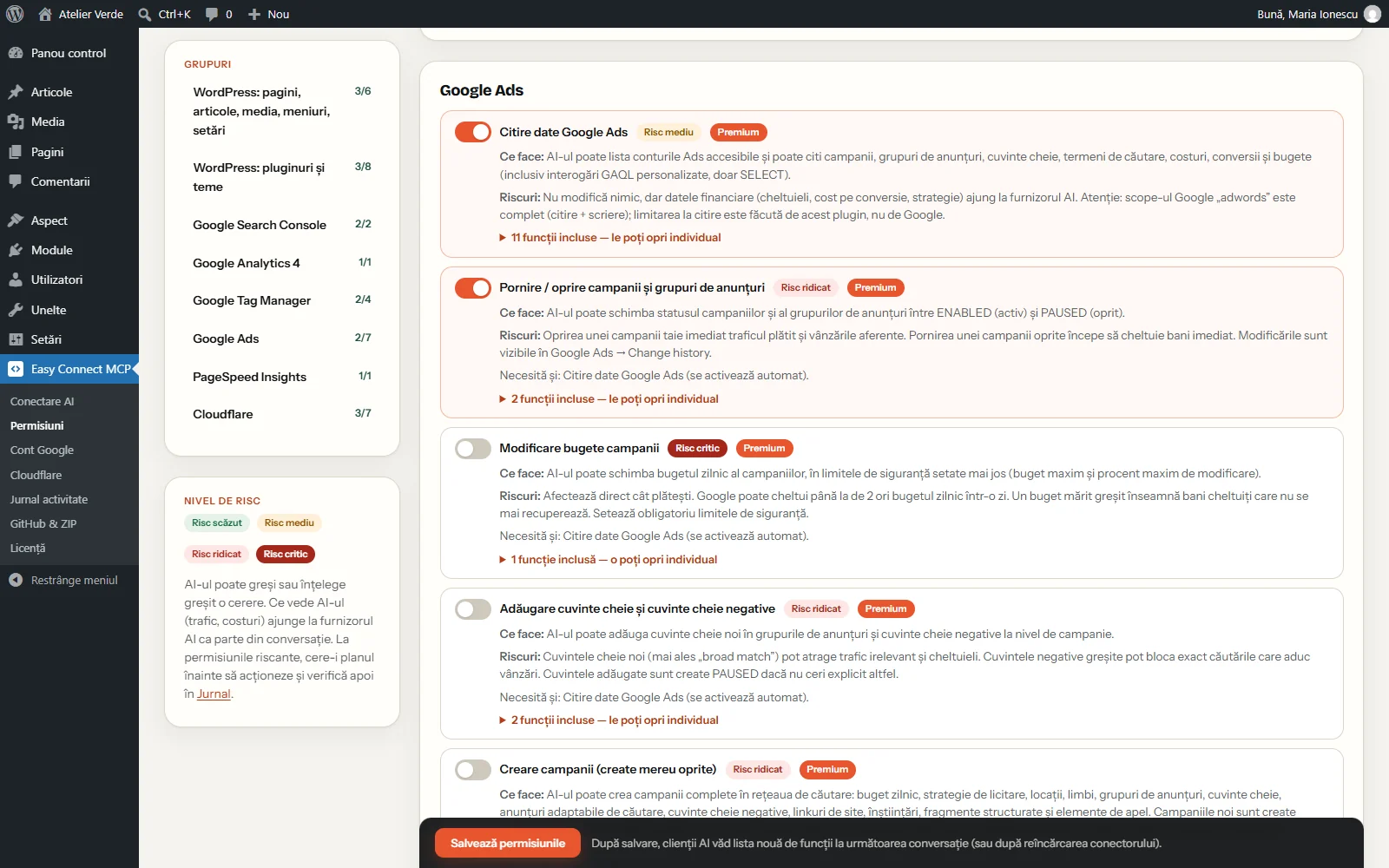Enable the Creare campanii toggle
1389x868 pixels.
coord(473,770)
